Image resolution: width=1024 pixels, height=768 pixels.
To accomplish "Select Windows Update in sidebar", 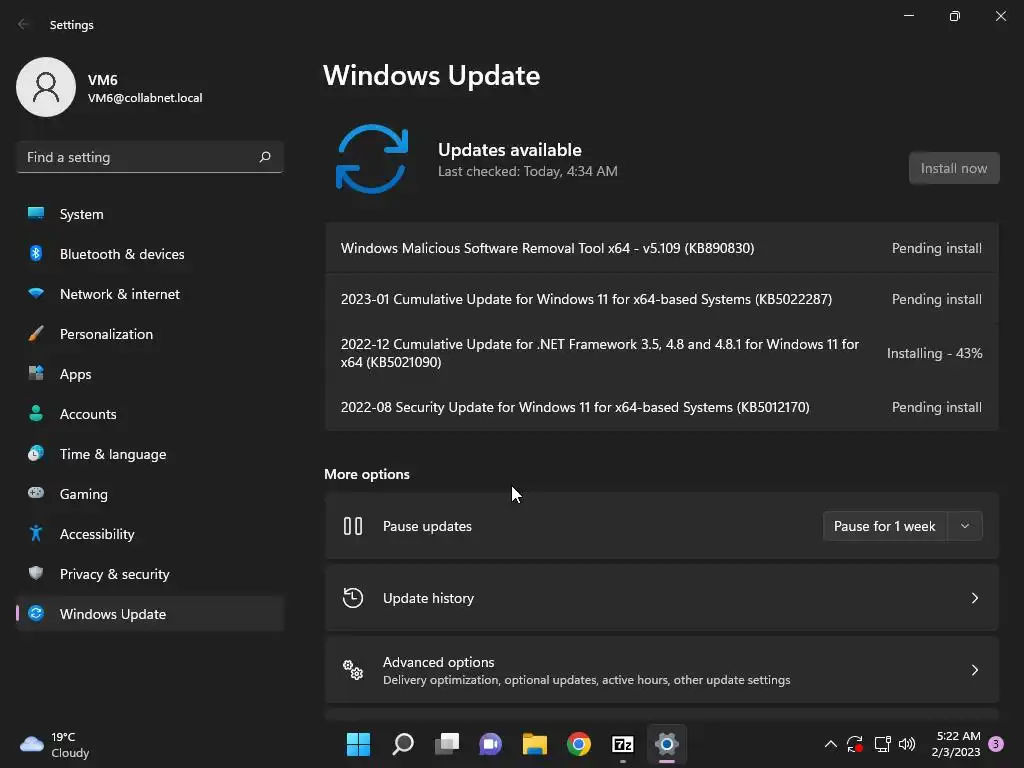I will tap(150, 613).
